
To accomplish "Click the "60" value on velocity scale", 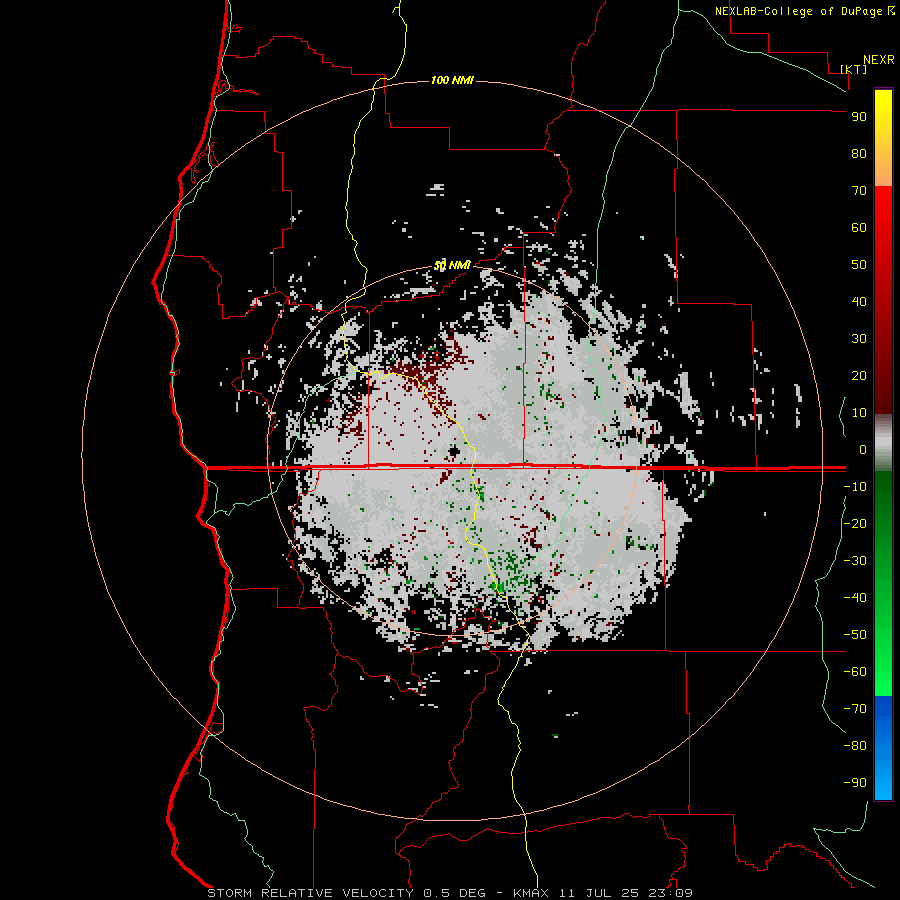I will click(859, 228).
